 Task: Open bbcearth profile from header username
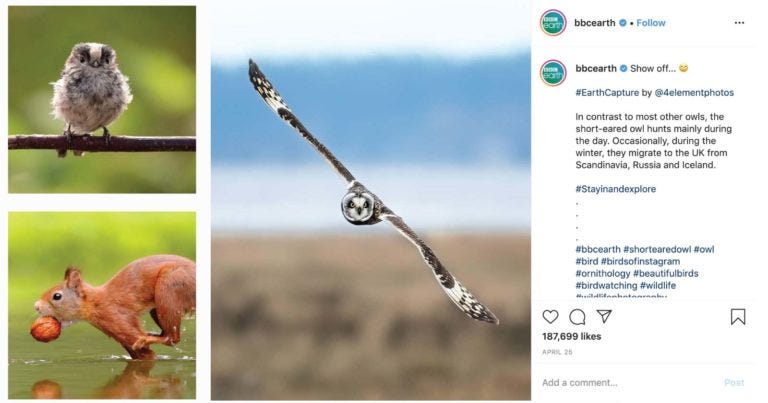[x=595, y=23]
